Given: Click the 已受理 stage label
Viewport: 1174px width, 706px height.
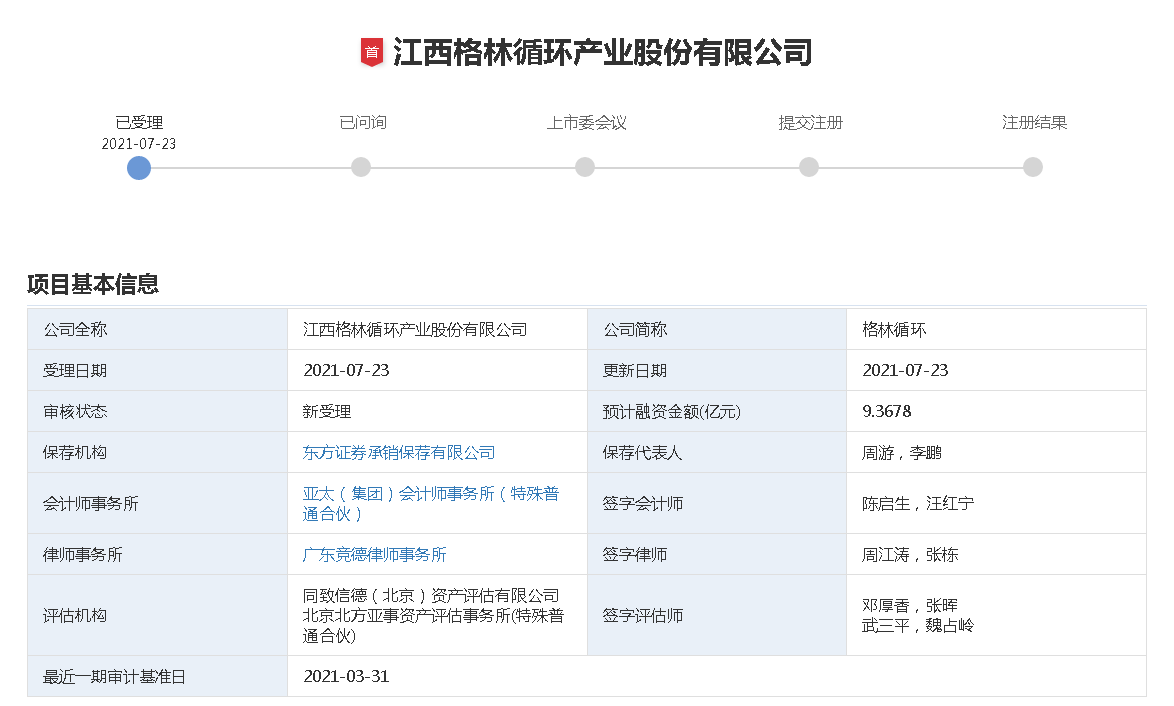Looking at the screenshot, I should (x=138, y=122).
